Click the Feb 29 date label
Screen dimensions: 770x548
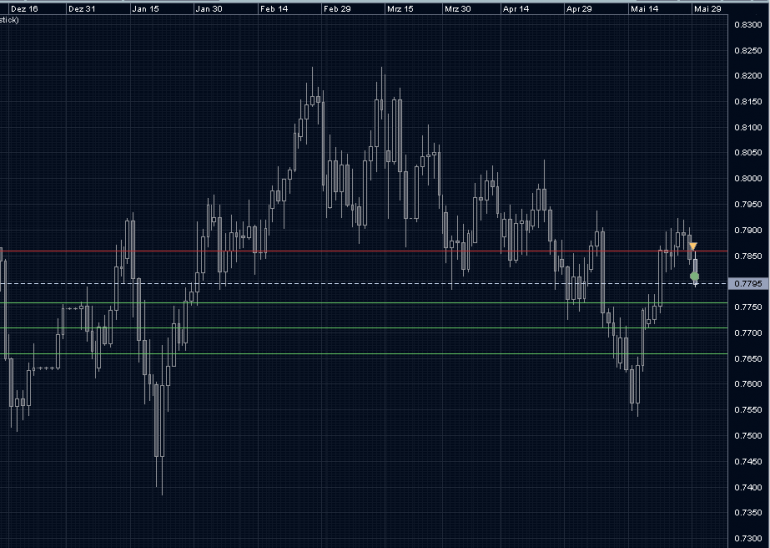click(337, 9)
